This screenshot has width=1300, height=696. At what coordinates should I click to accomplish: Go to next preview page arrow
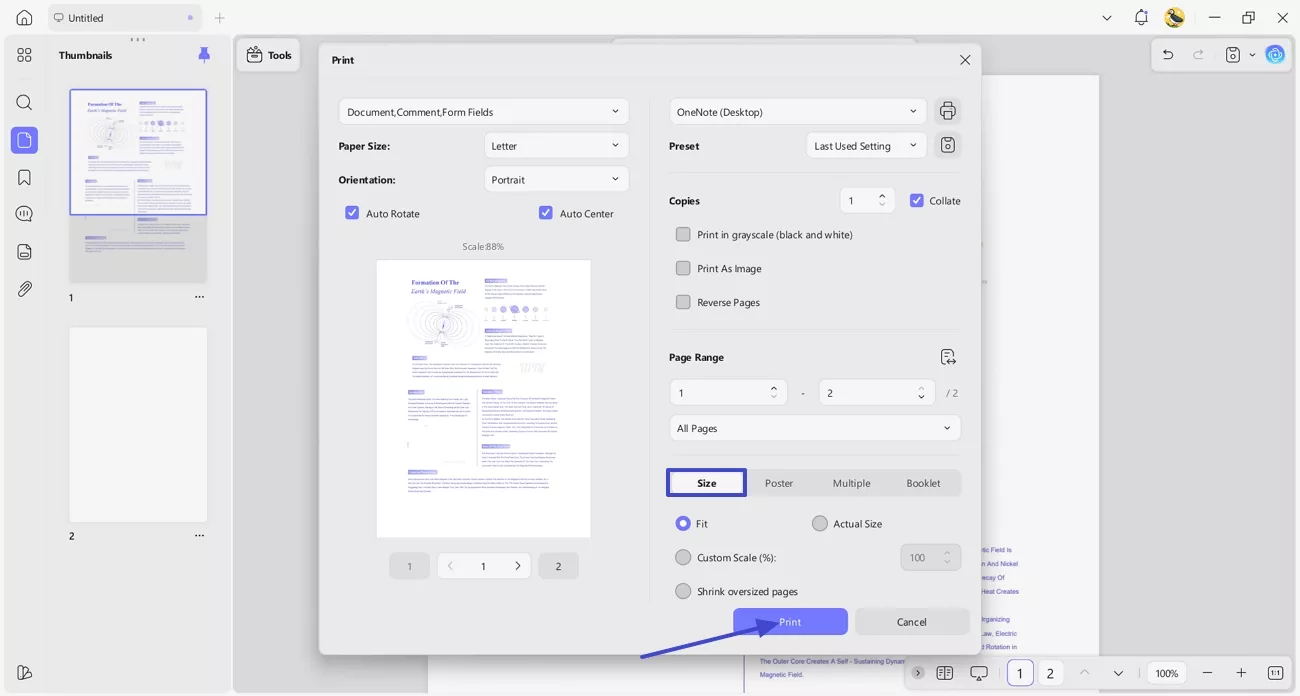point(517,566)
